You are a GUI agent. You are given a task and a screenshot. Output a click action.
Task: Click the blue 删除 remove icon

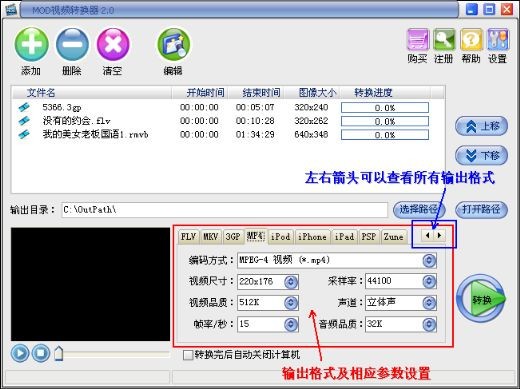[72, 44]
